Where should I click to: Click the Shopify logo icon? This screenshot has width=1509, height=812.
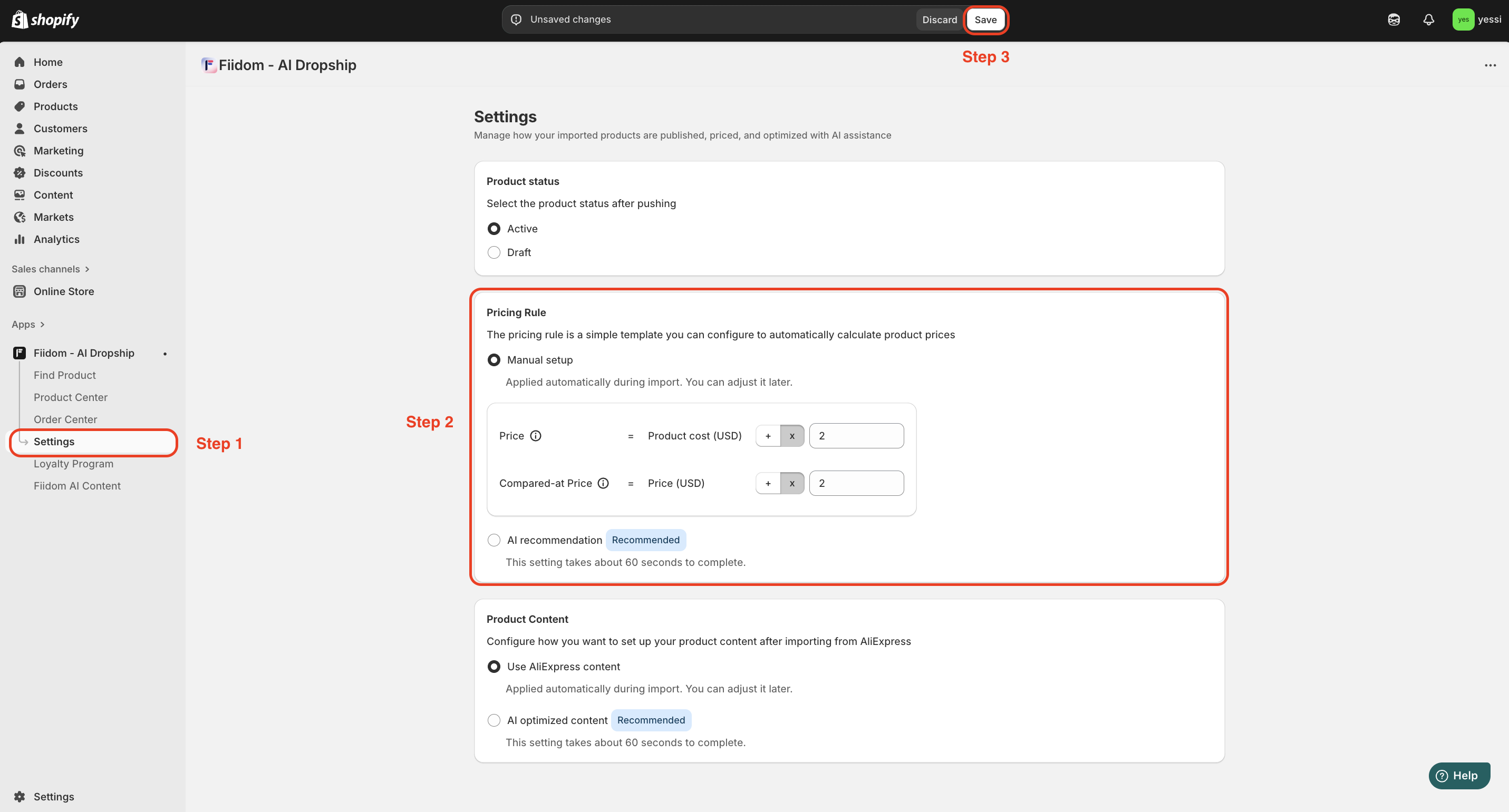tap(20, 19)
